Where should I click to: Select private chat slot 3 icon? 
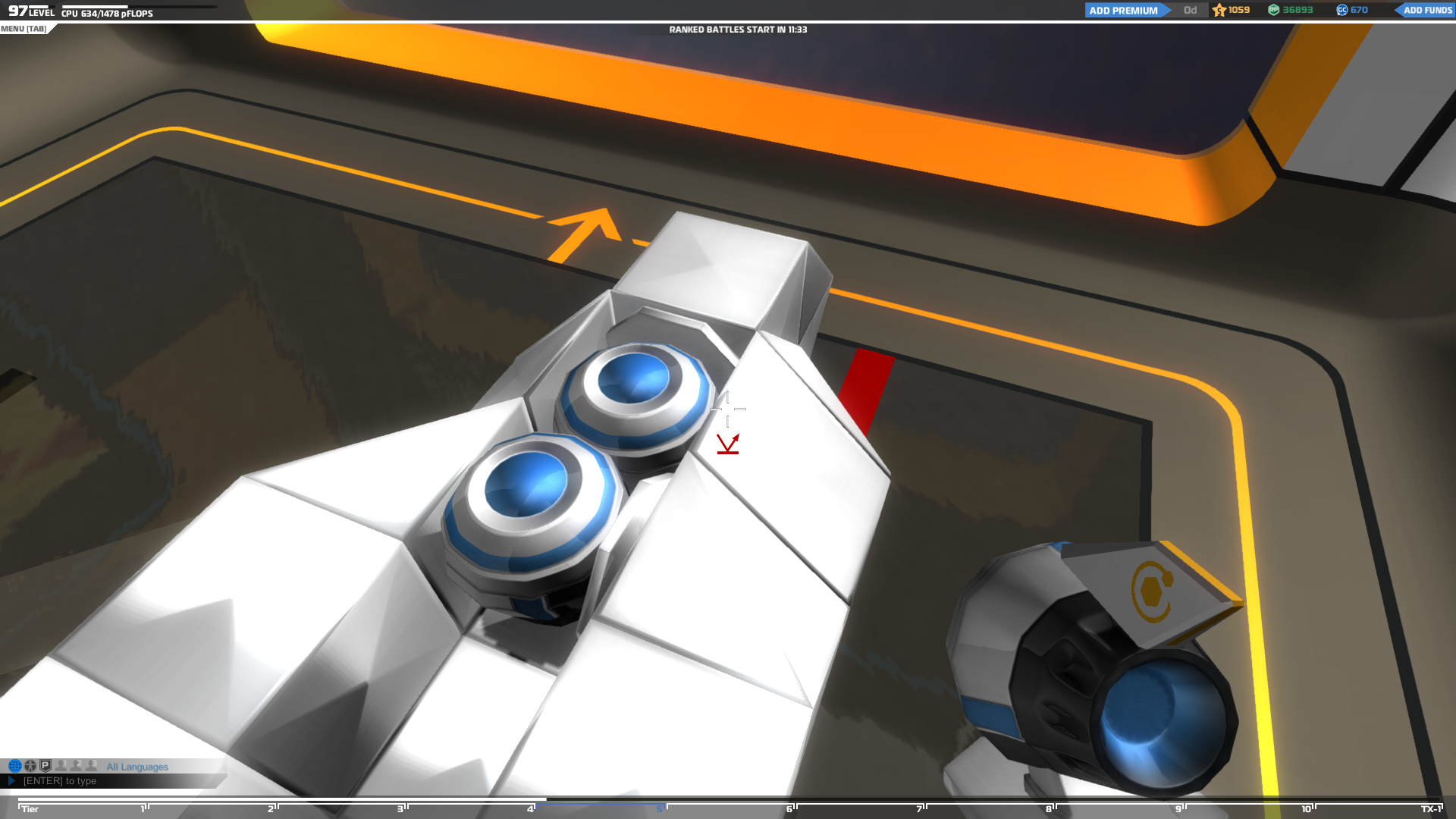click(91, 766)
